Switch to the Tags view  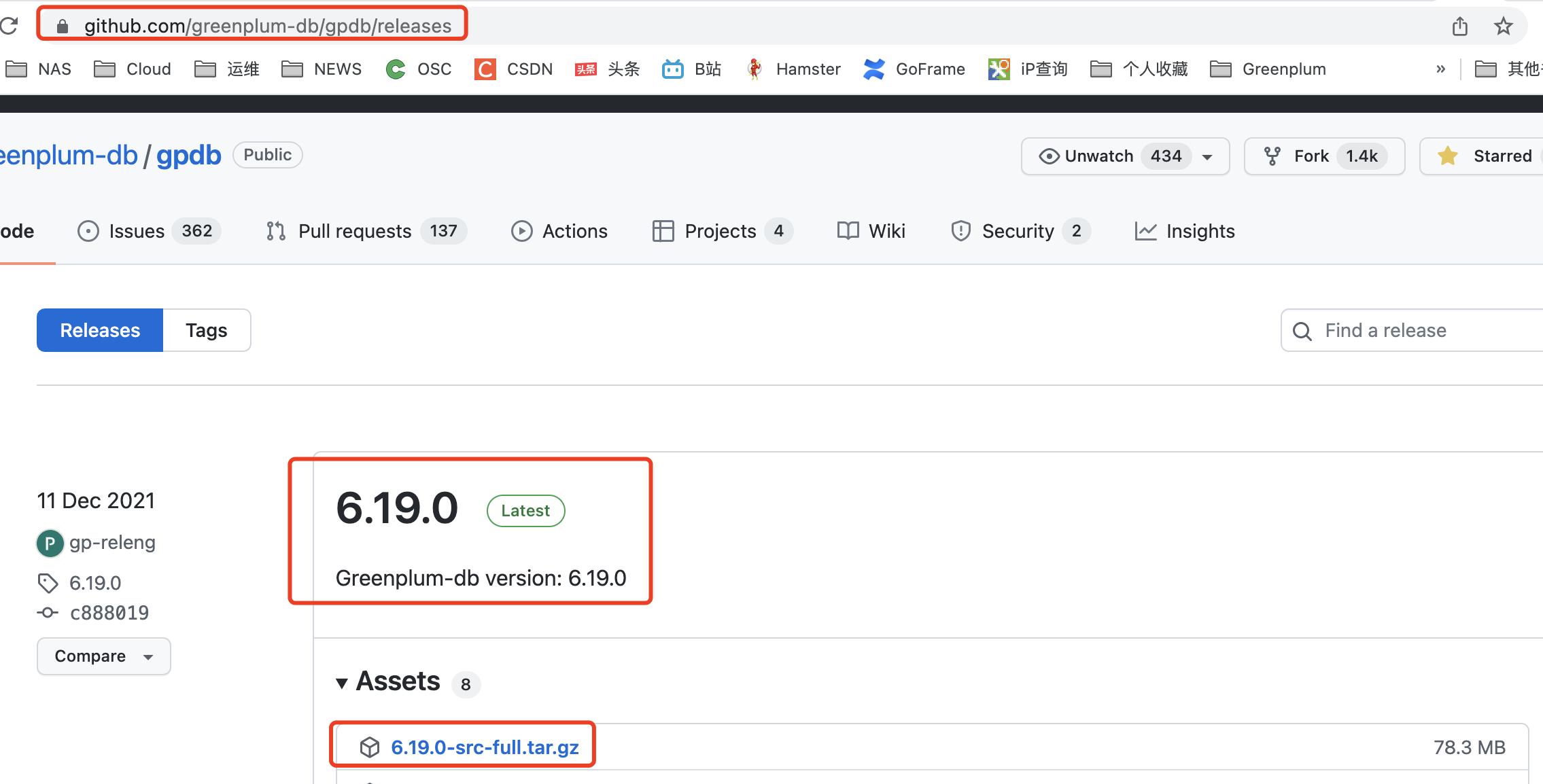click(207, 330)
